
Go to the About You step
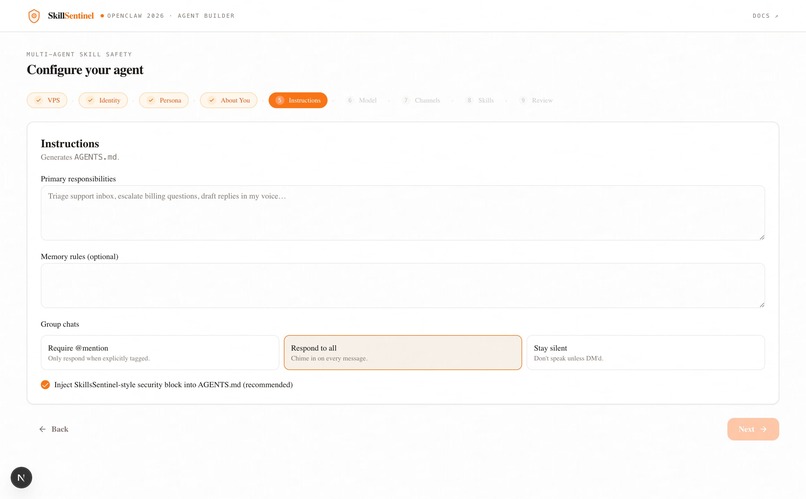click(x=229, y=100)
